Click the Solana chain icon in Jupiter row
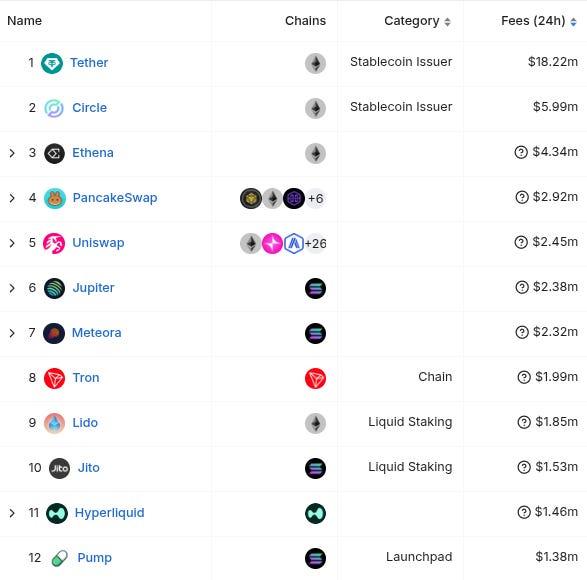 [315, 288]
